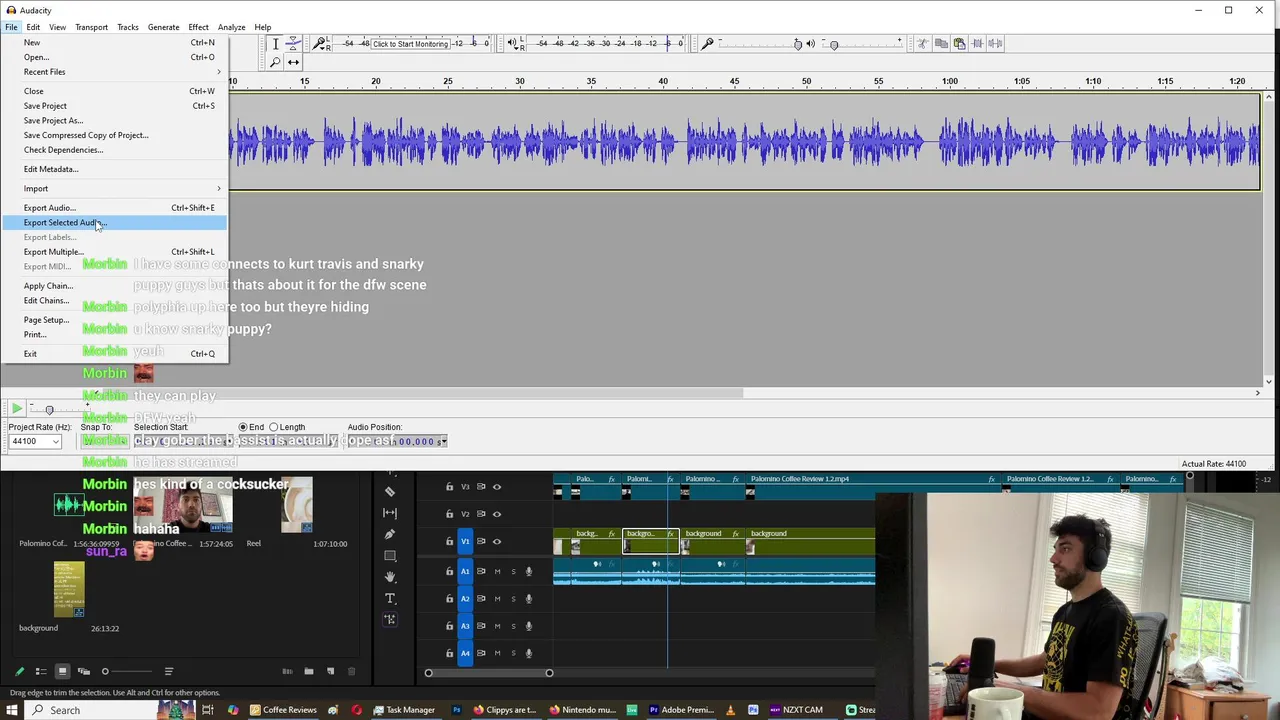
Task: Open Task Manager from taskbar
Action: [404, 710]
